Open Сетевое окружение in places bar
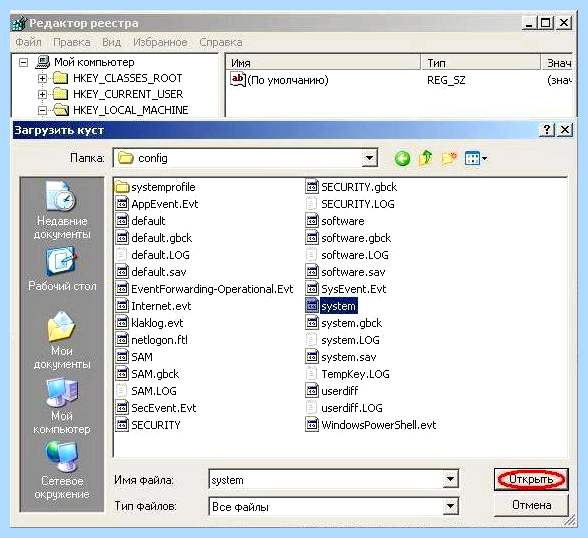Image resolution: width=588 pixels, height=538 pixels. pos(62,471)
